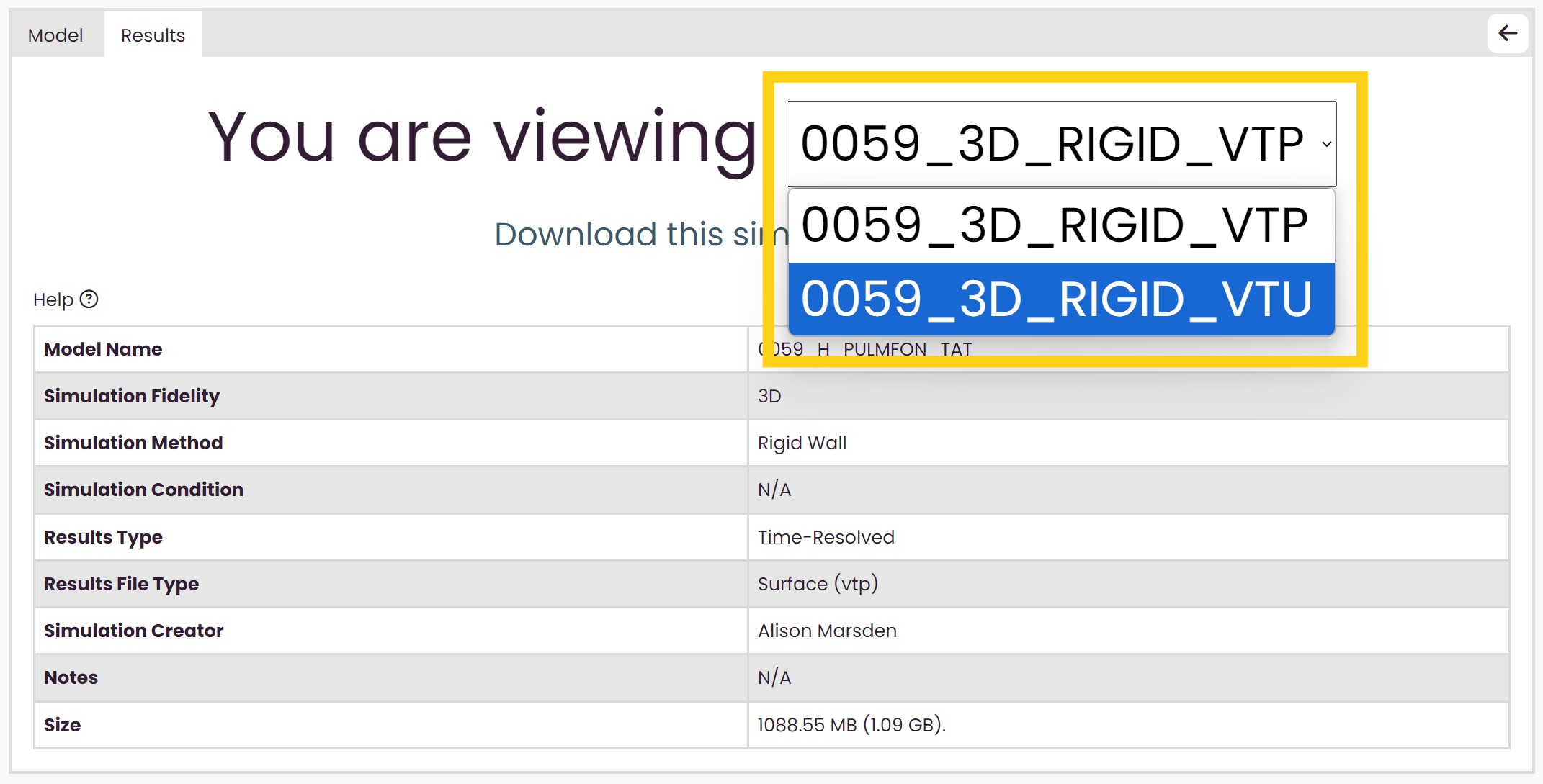Image resolution: width=1543 pixels, height=784 pixels.
Task: Open the Results tab
Action: [x=153, y=35]
